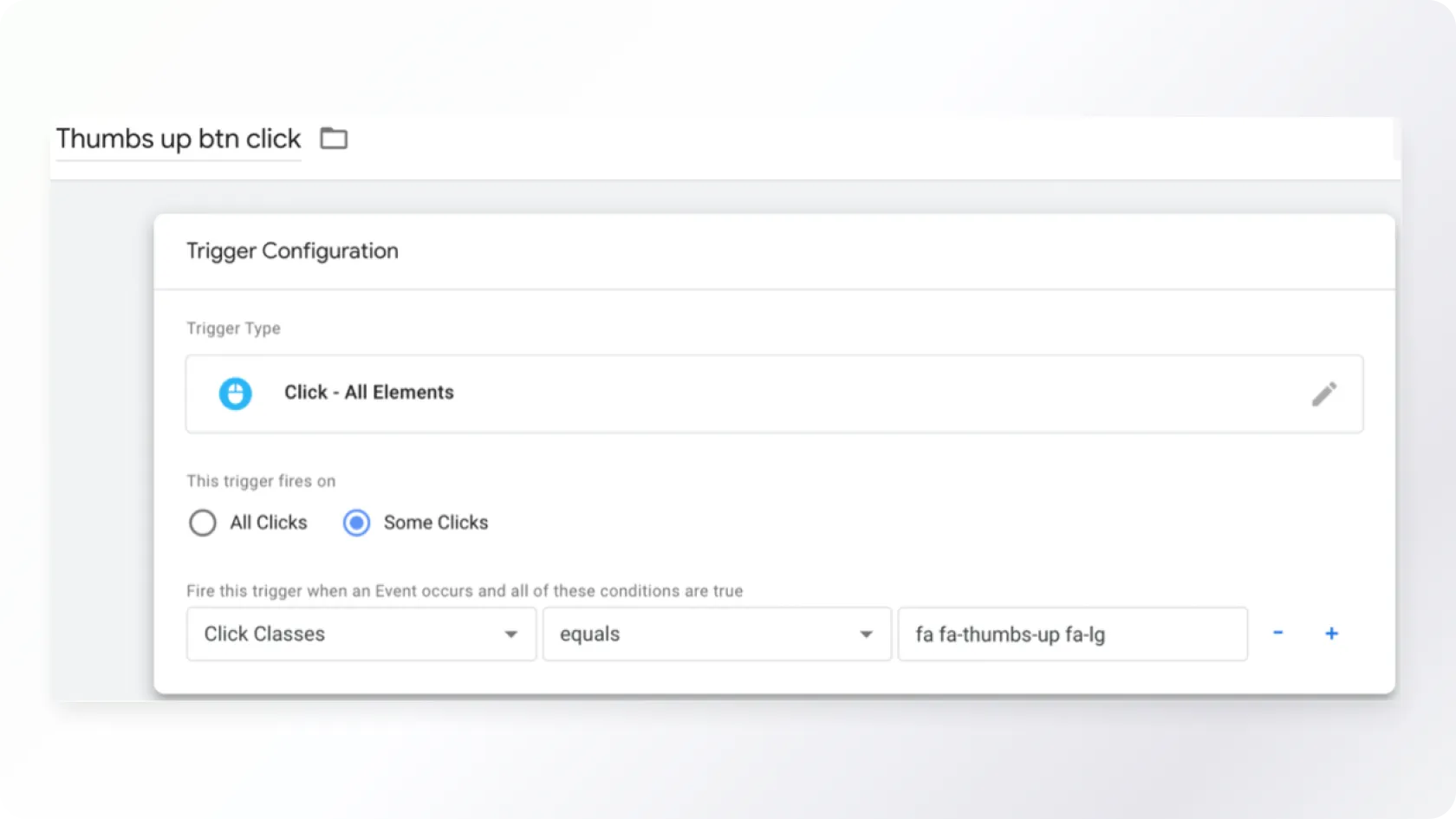Click the folder icon beside trigger name

pyautogui.click(x=334, y=139)
